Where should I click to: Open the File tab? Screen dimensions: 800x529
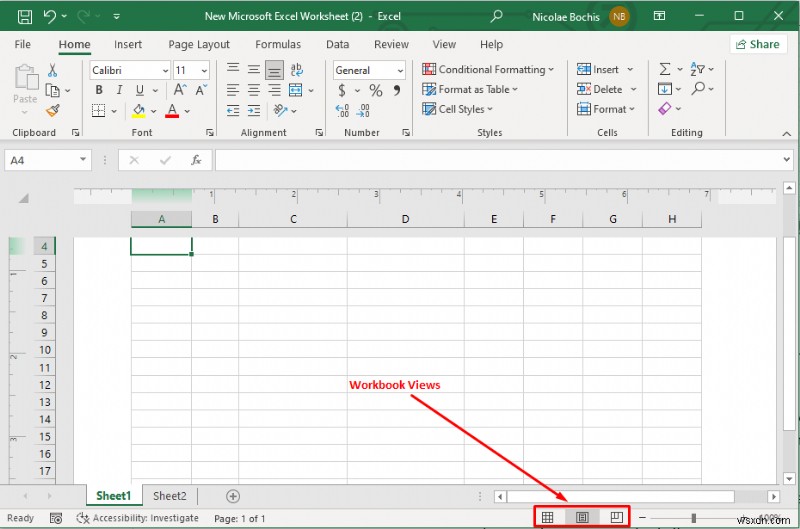click(22, 44)
